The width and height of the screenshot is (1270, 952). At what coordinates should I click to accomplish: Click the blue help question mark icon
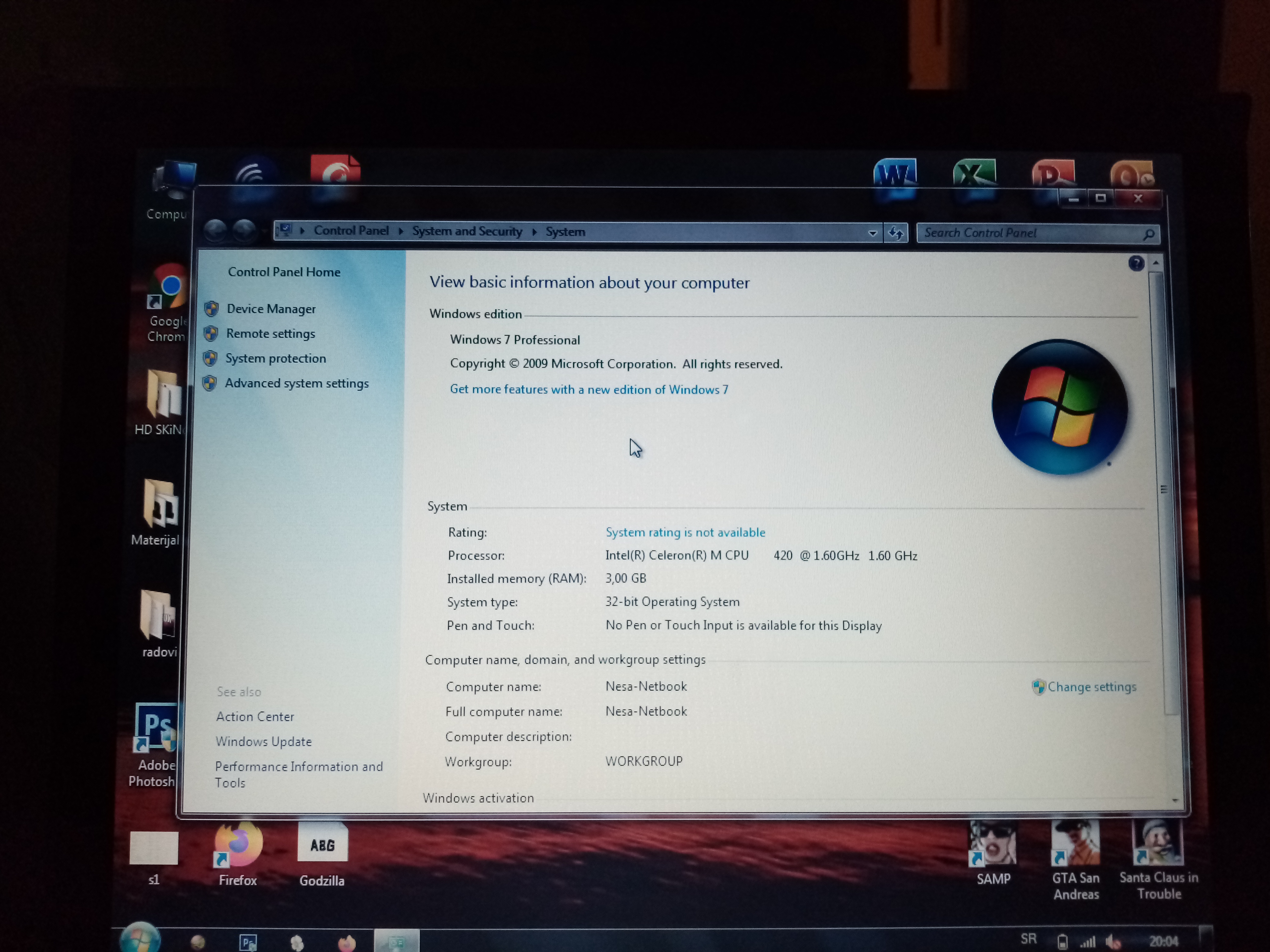click(1136, 263)
